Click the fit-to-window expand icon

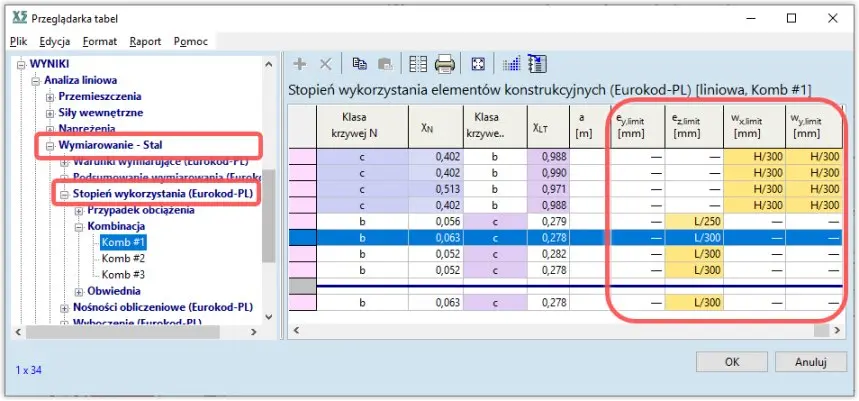pos(478,64)
